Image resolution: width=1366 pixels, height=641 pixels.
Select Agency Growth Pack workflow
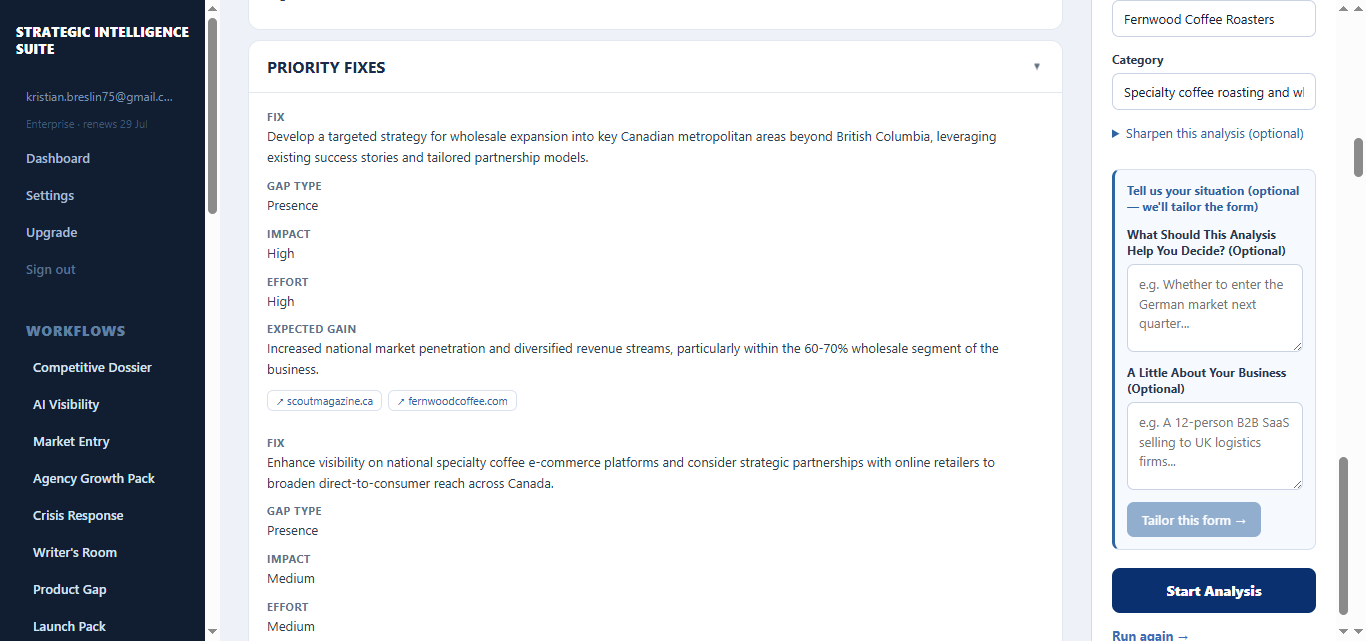[94, 478]
